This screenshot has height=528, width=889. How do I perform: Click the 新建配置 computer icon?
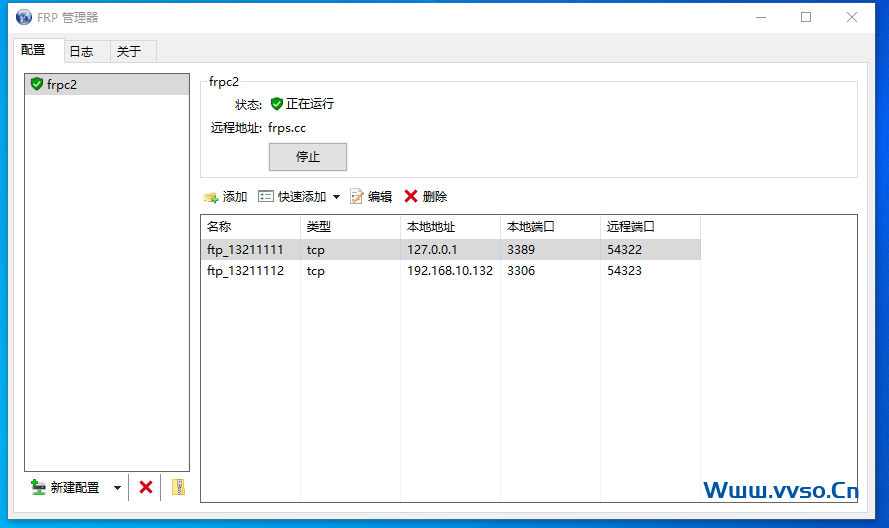tap(38, 487)
